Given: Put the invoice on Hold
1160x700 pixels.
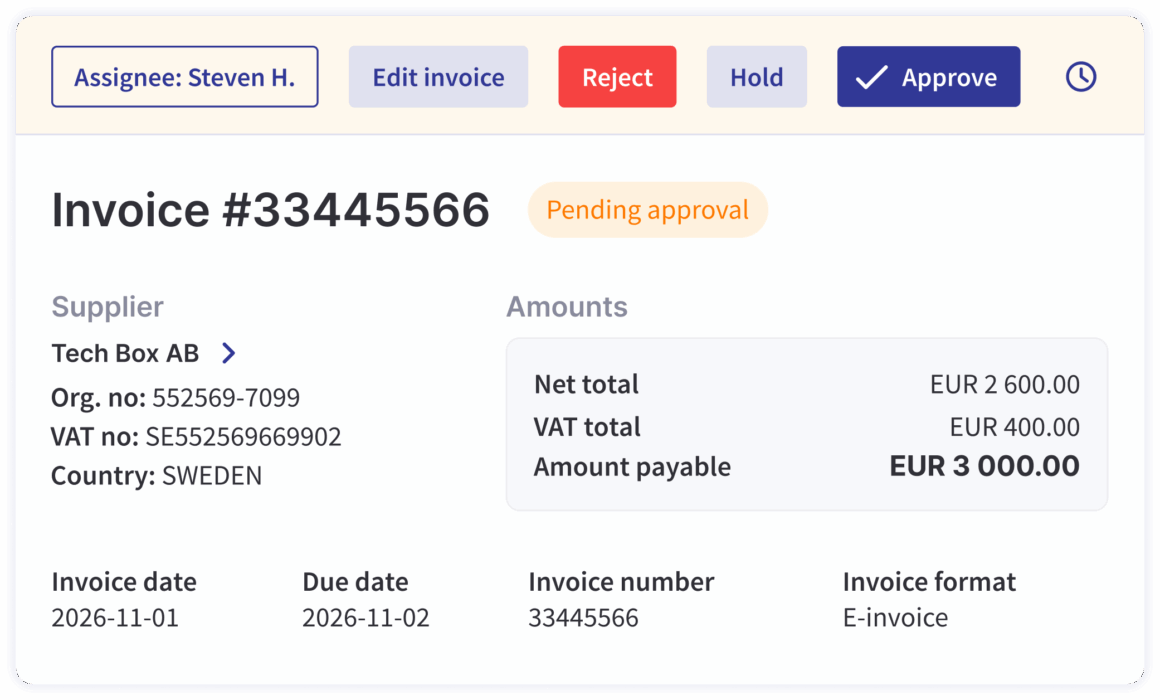Looking at the screenshot, I should click(x=756, y=75).
